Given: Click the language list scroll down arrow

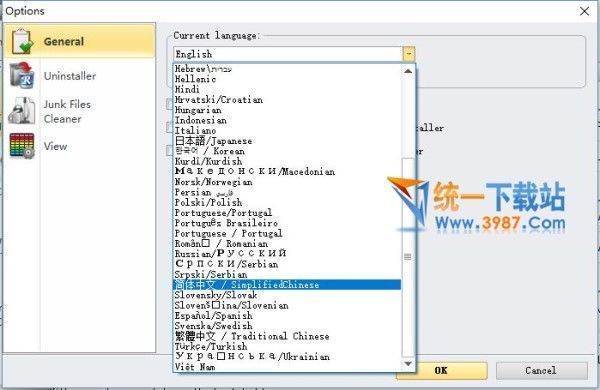Looking at the screenshot, I should (x=408, y=364).
